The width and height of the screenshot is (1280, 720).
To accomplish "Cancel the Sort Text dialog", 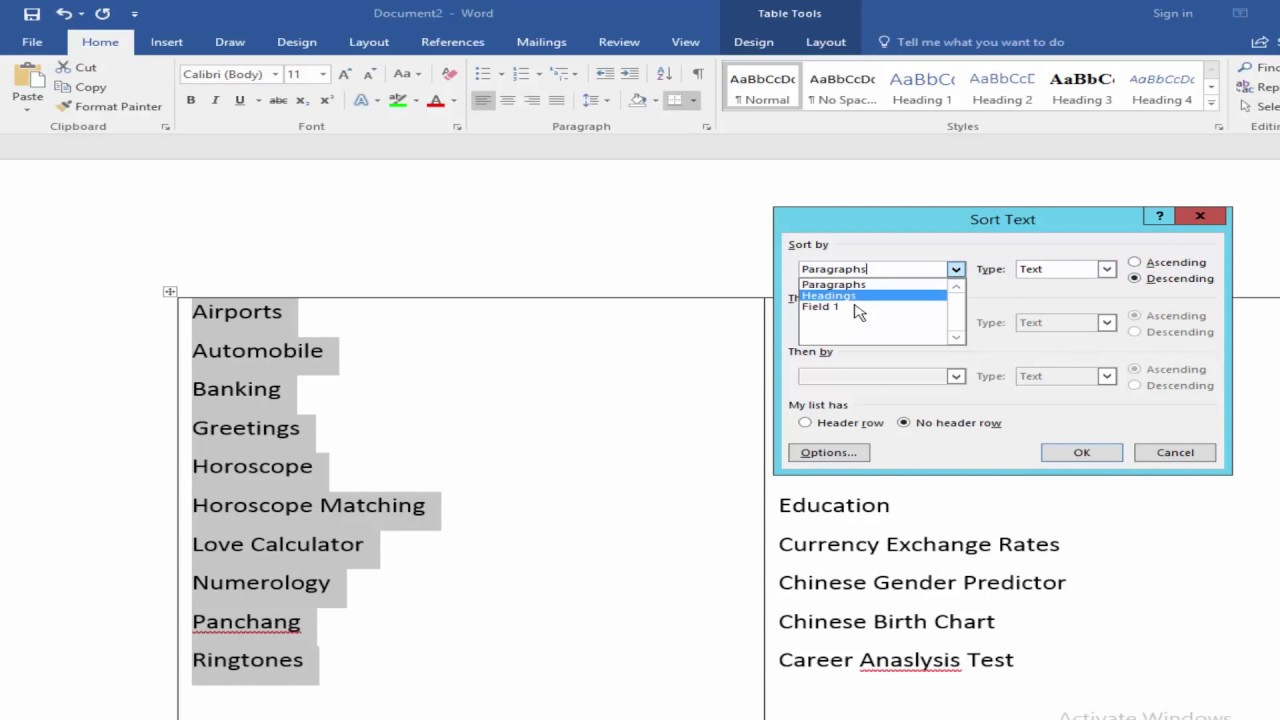I will (x=1175, y=453).
